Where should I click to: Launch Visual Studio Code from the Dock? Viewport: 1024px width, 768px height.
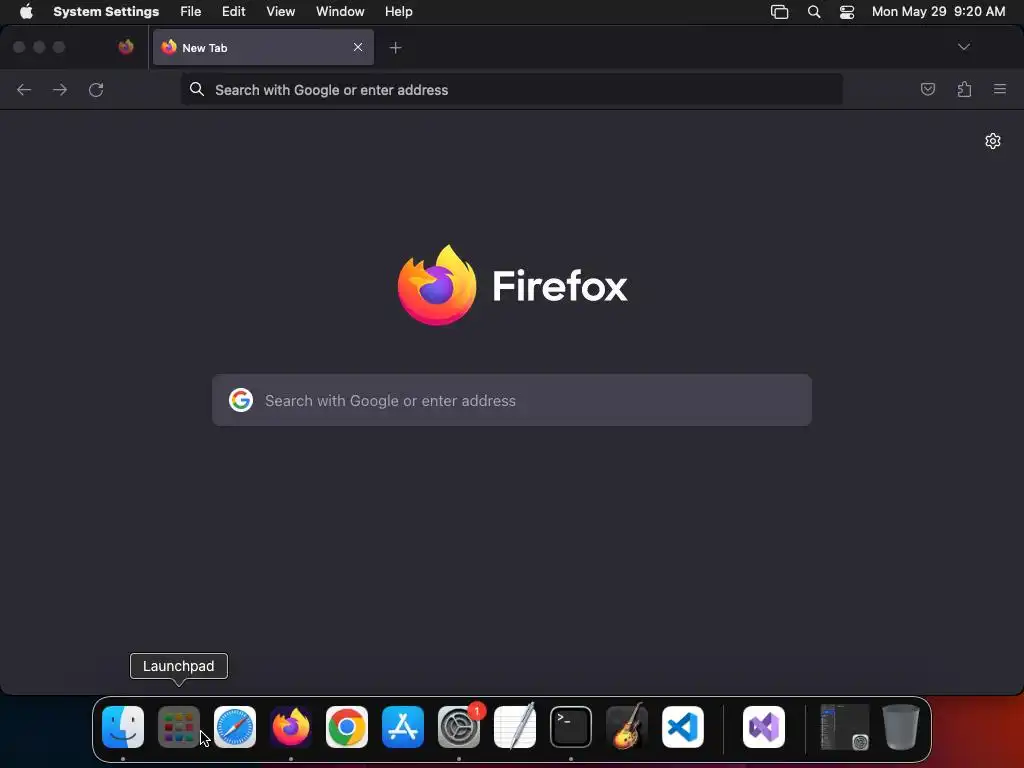683,726
